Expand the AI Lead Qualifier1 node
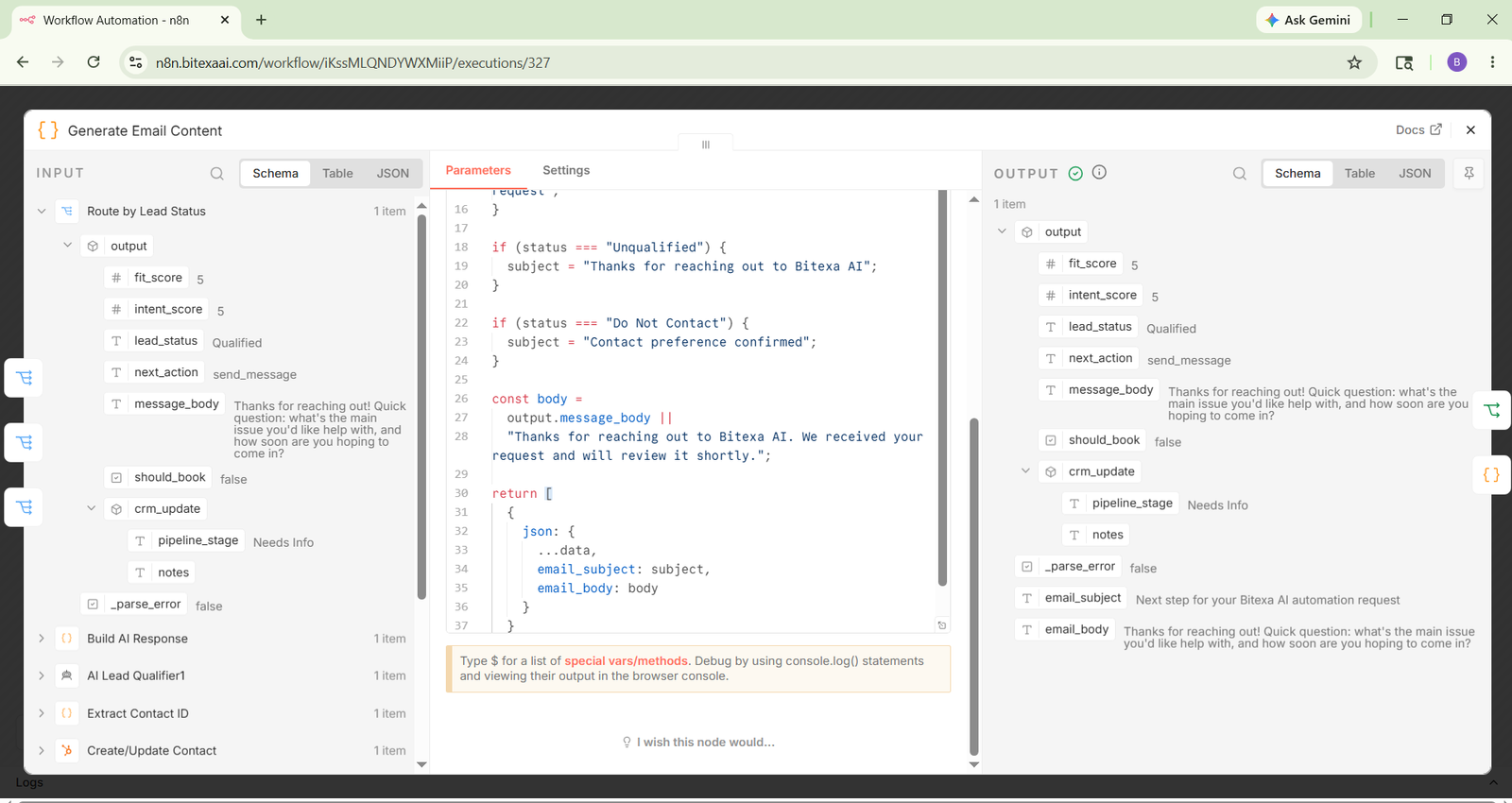The image size is (1512, 803). pyautogui.click(x=42, y=675)
